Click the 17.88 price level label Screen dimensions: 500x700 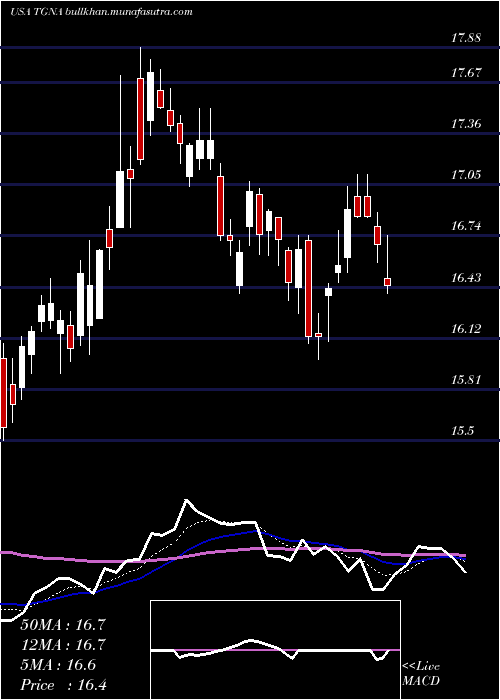466,38
